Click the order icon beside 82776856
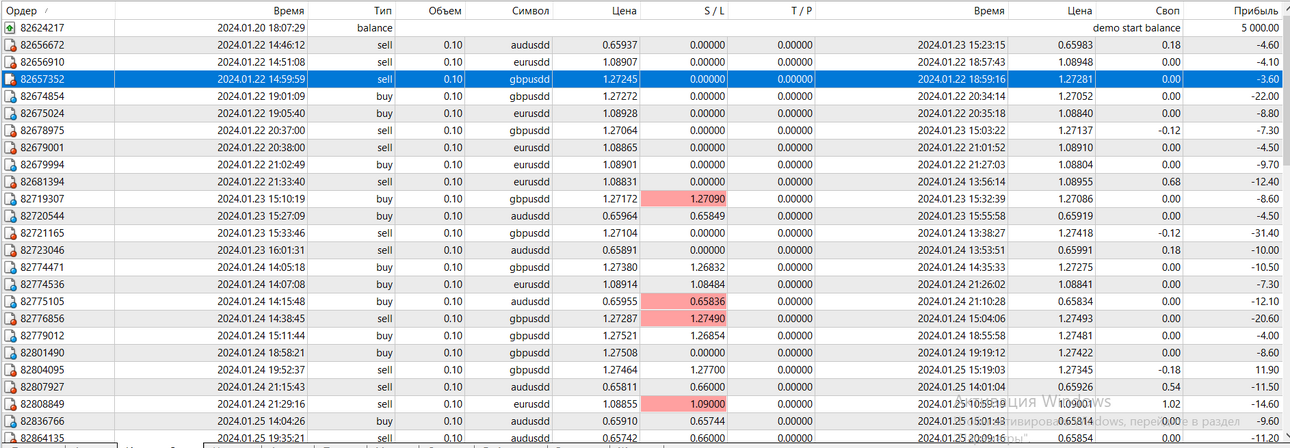Viewport: 1290px width, 448px height. (x=10, y=318)
